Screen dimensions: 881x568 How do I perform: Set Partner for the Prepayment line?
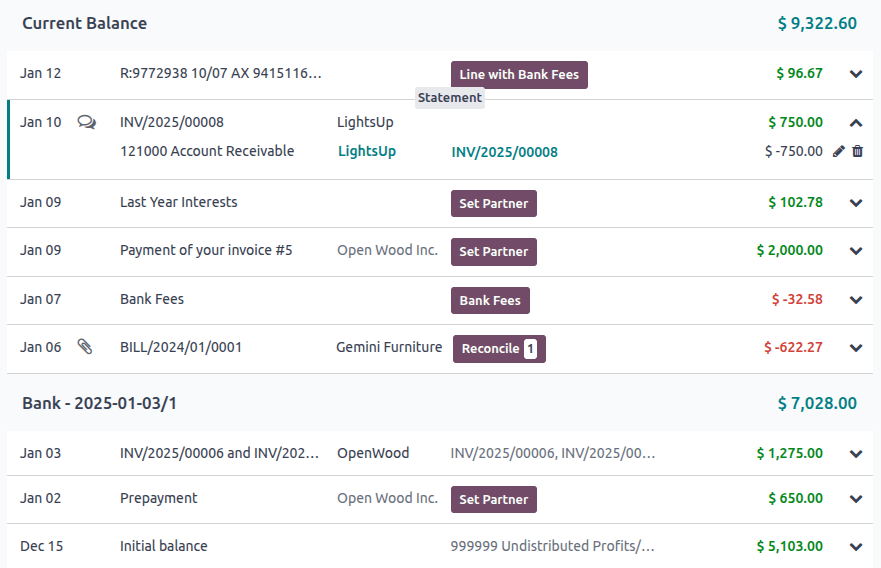click(x=494, y=499)
